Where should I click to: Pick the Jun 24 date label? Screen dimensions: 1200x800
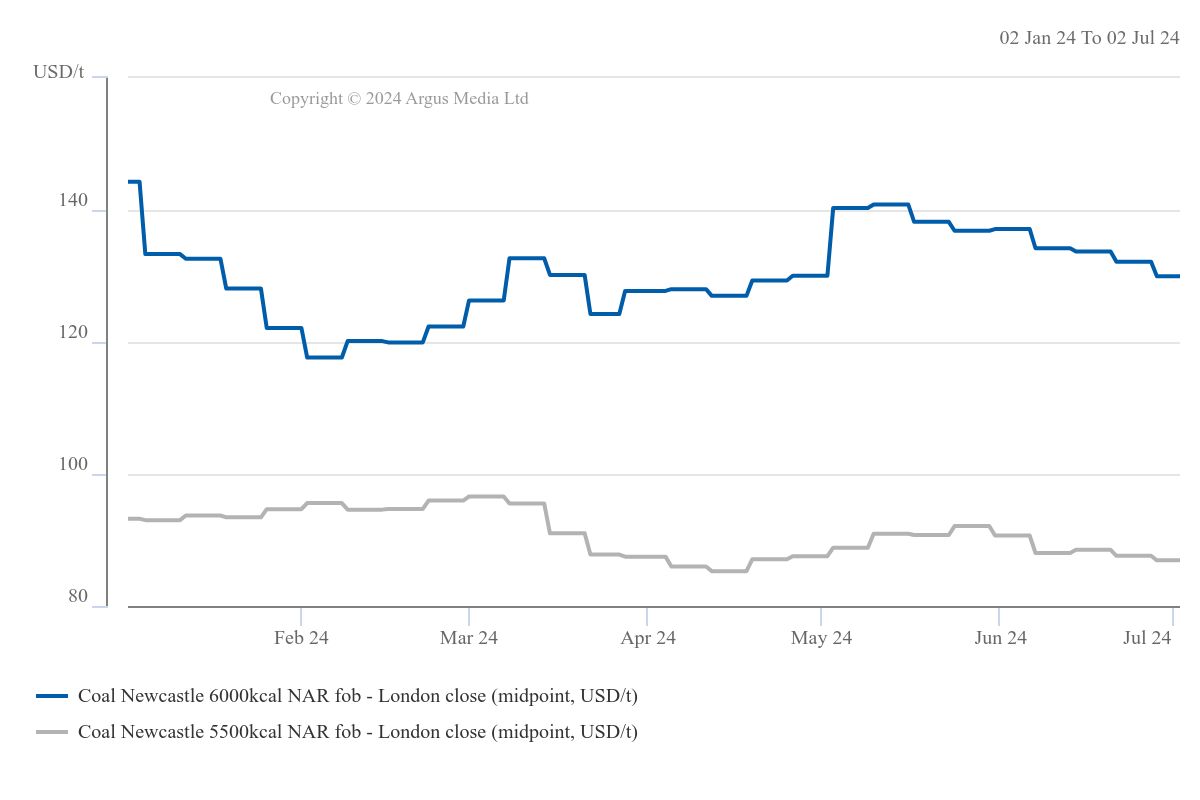coord(1000,638)
